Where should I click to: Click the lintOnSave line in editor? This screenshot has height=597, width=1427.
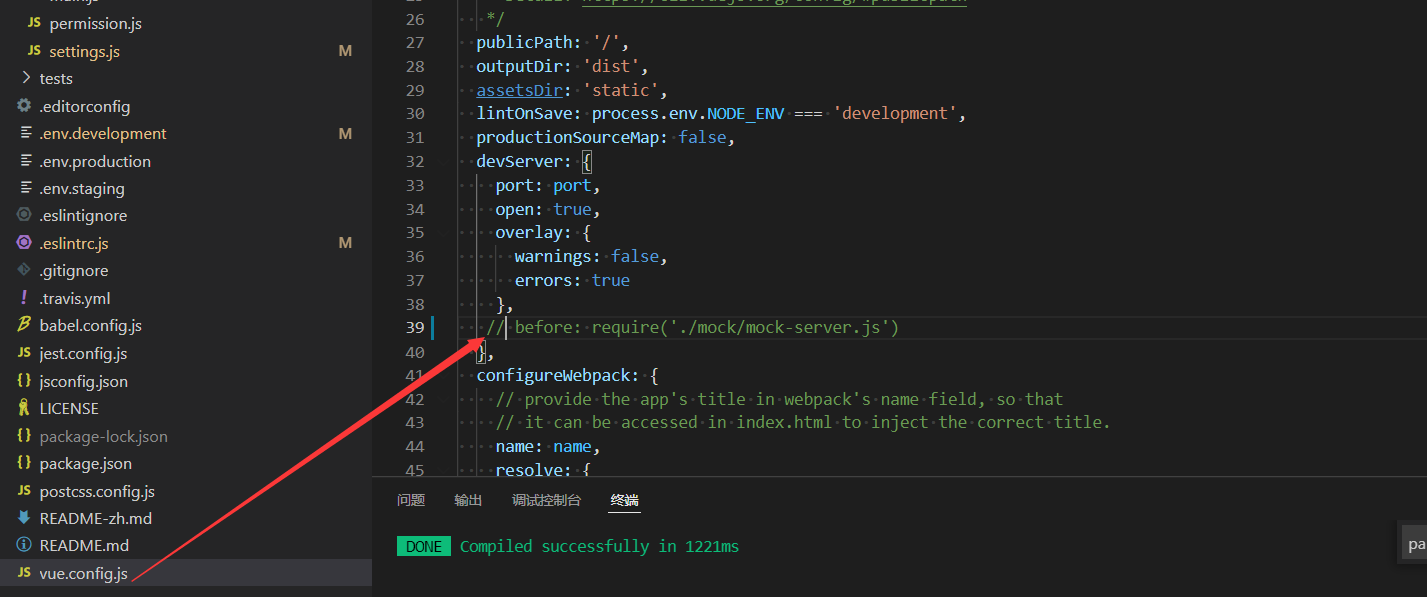coord(722,113)
